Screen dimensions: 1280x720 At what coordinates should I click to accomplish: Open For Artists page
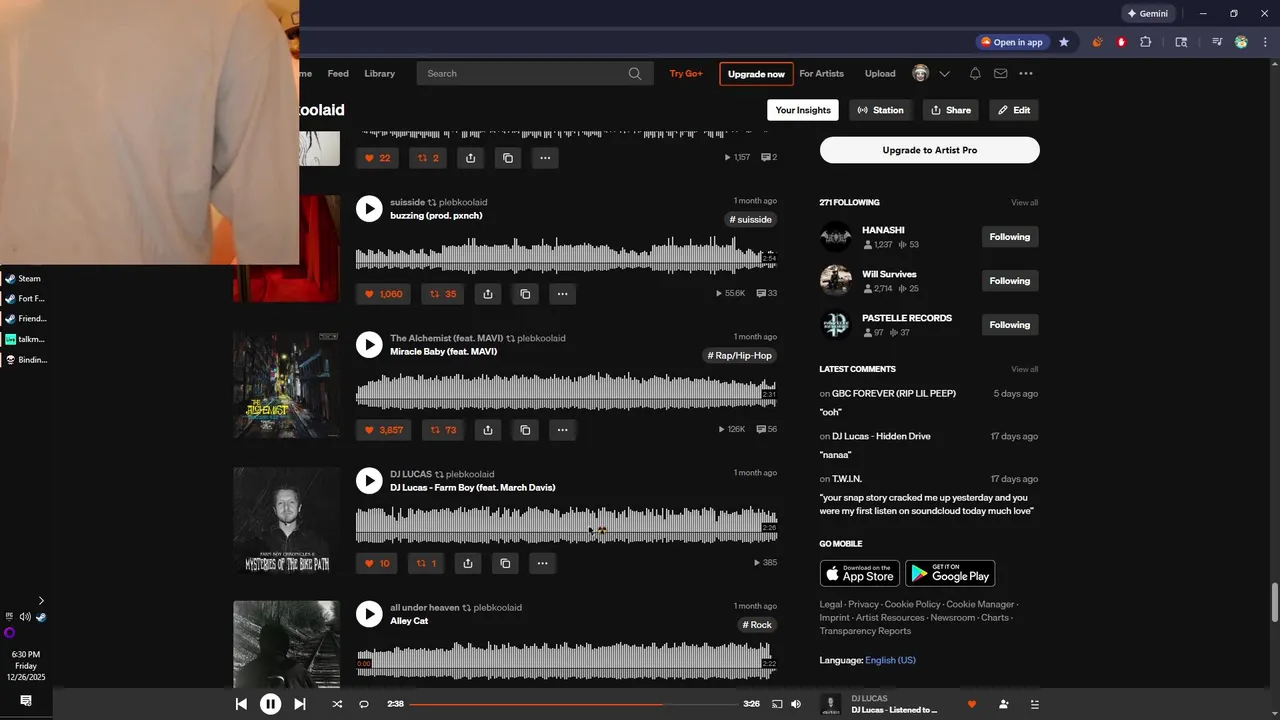coord(822,73)
